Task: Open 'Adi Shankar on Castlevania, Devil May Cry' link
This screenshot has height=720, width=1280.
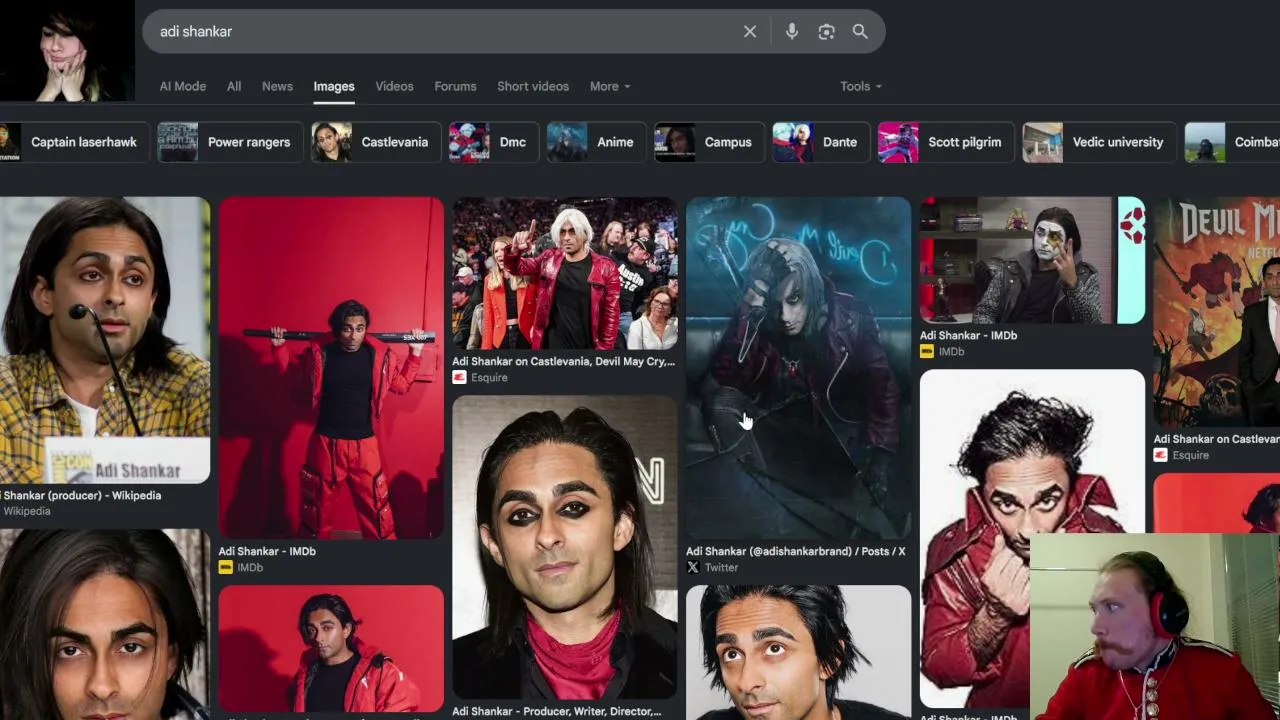Action: click(563, 361)
